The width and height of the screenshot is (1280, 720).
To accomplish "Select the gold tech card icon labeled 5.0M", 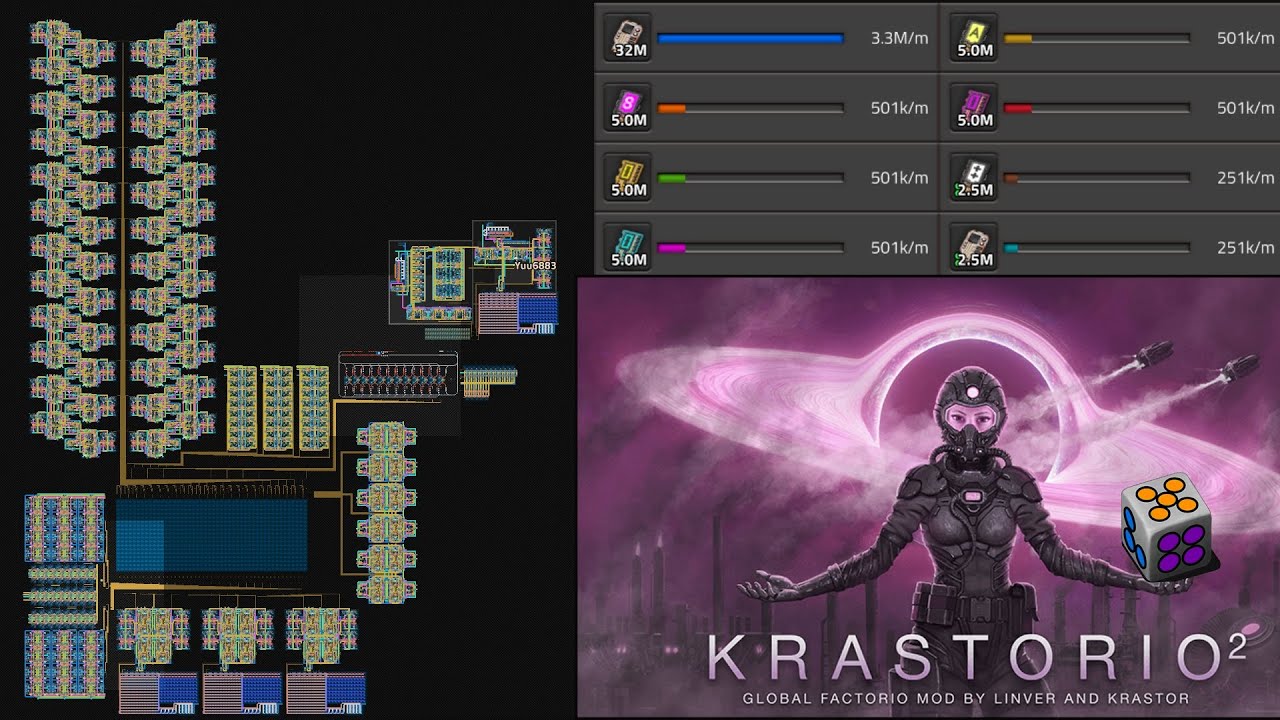I will pyautogui.click(x=629, y=177).
